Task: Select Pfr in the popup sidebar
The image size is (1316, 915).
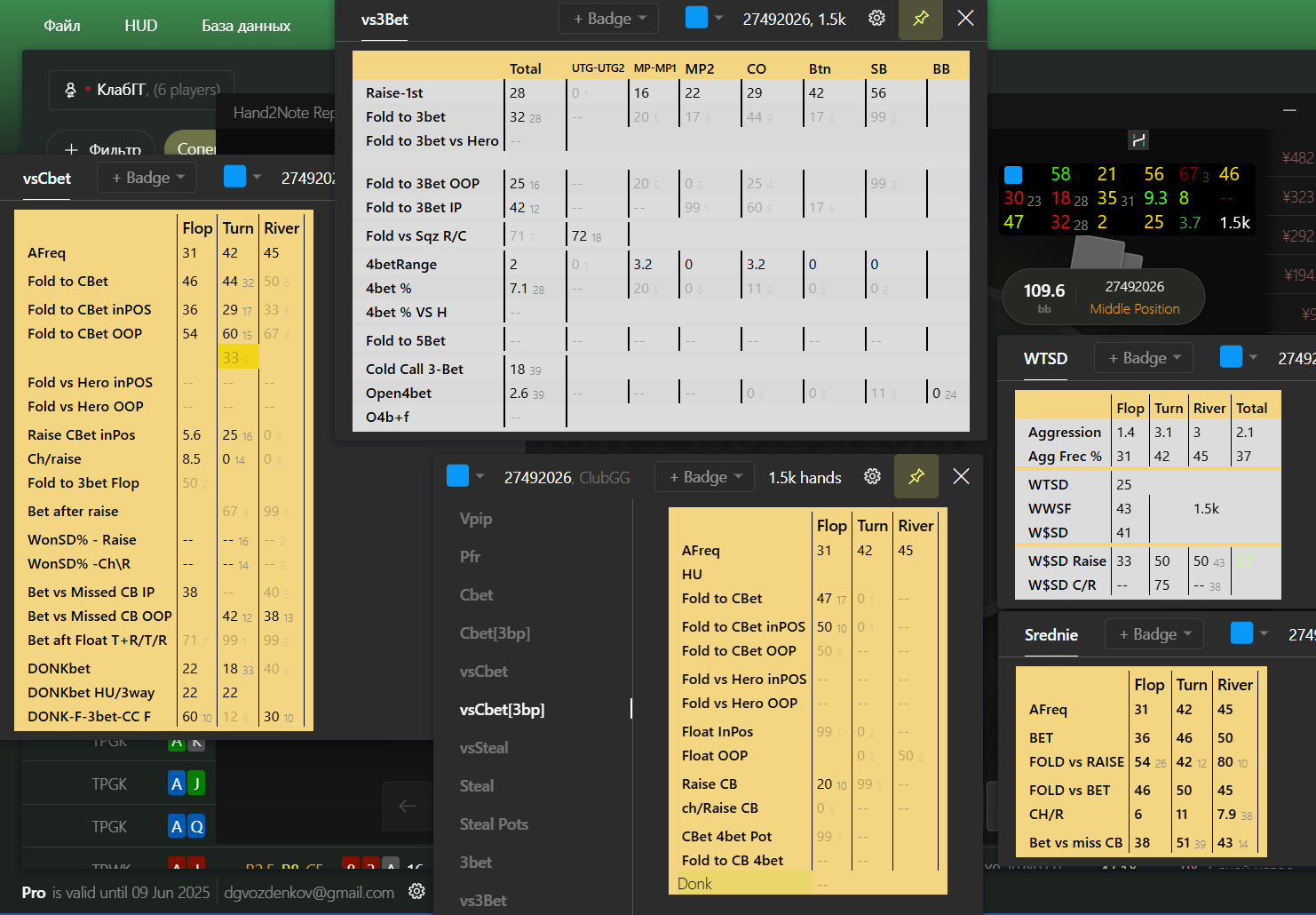Action: 470,557
